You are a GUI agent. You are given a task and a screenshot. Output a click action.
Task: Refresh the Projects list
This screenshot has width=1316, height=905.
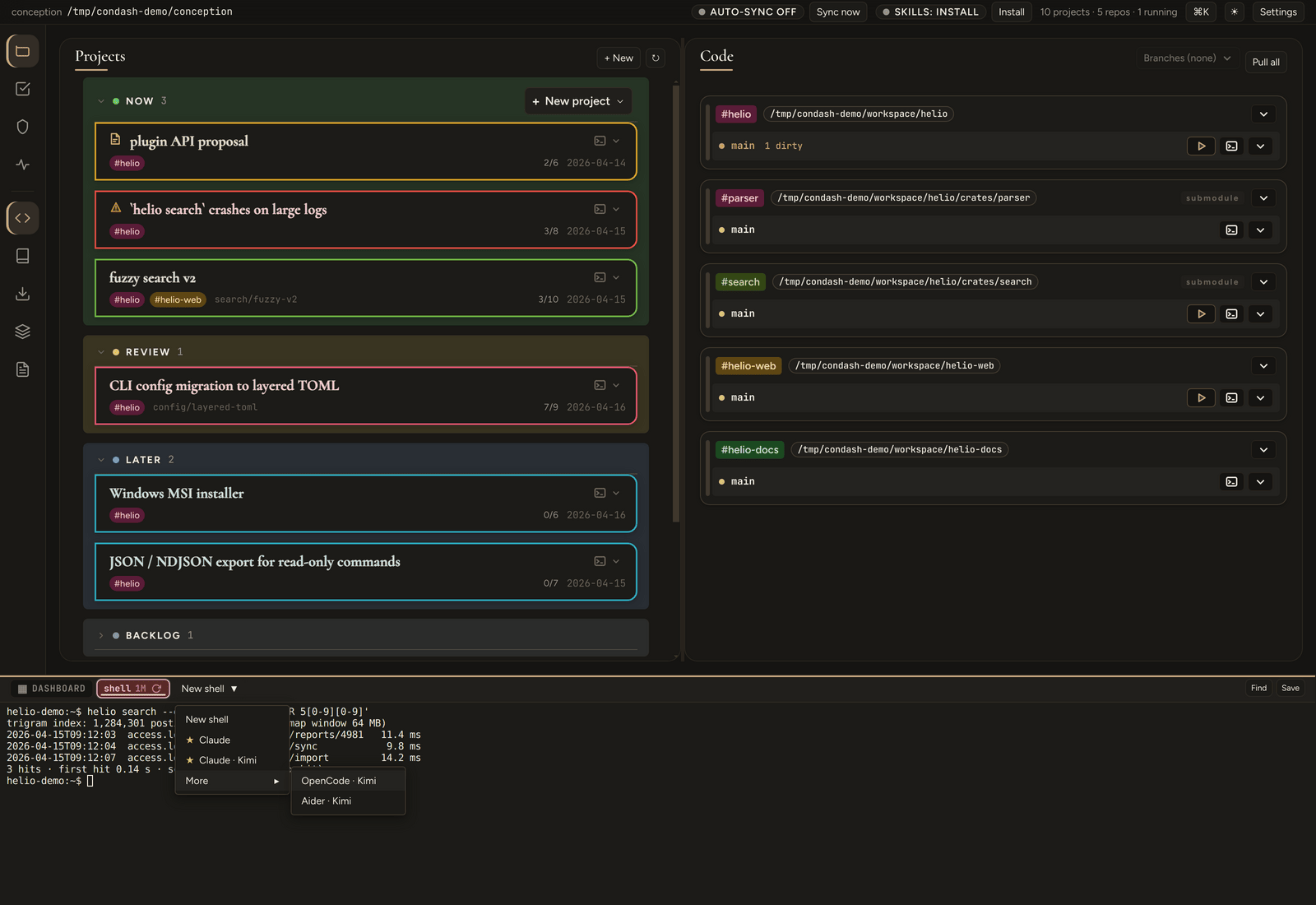coord(656,58)
